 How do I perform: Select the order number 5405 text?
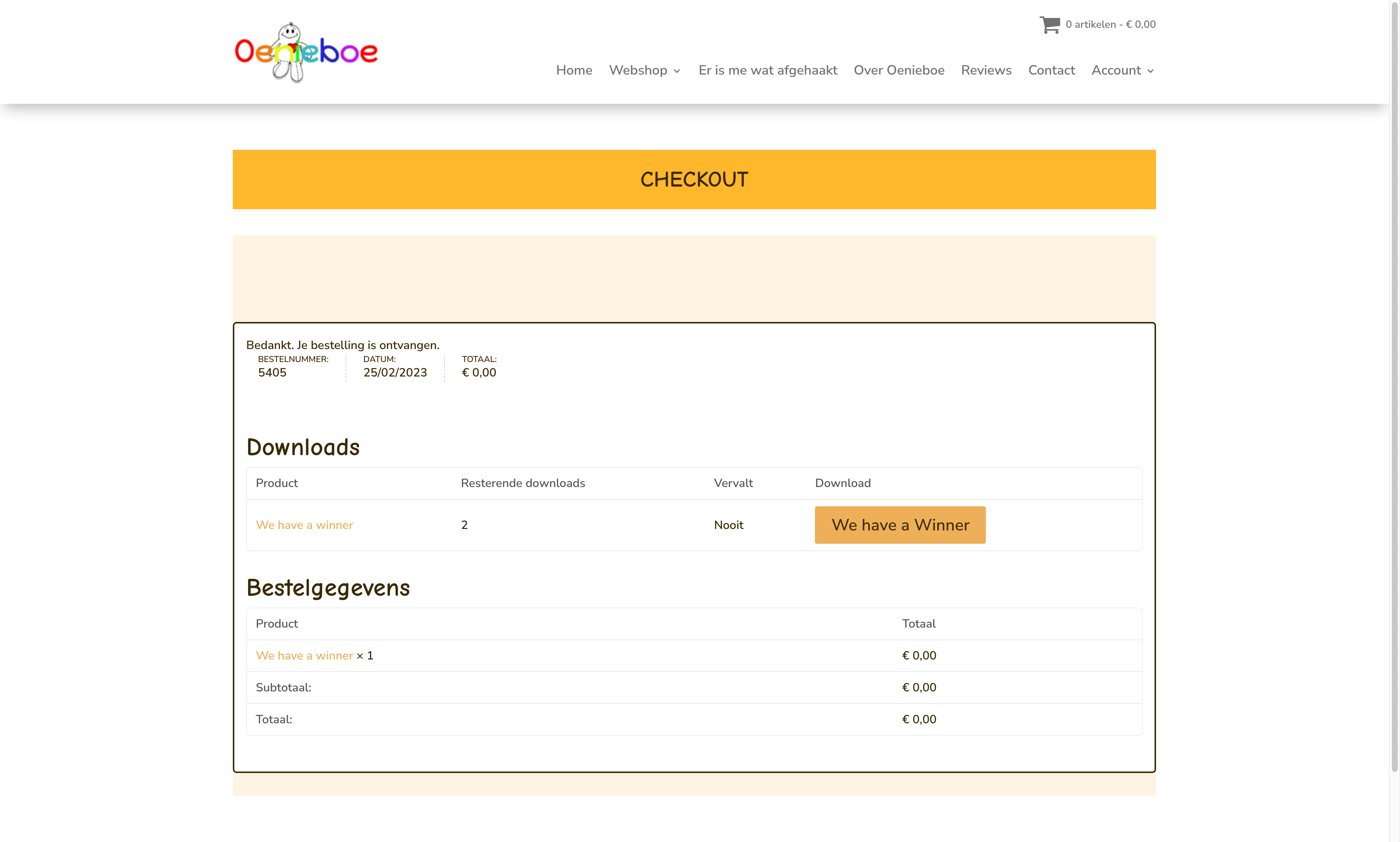(x=272, y=372)
